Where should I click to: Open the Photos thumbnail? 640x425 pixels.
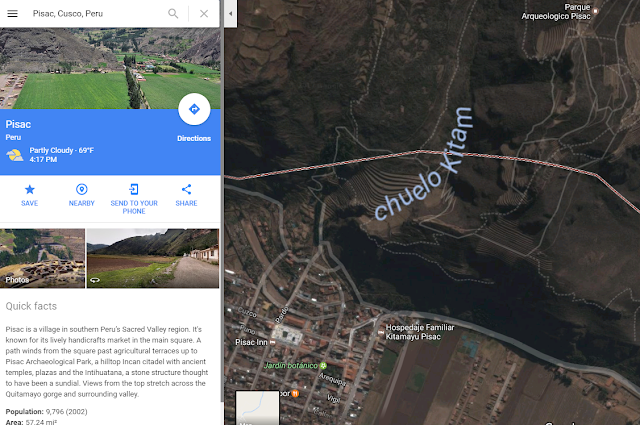click(42, 258)
